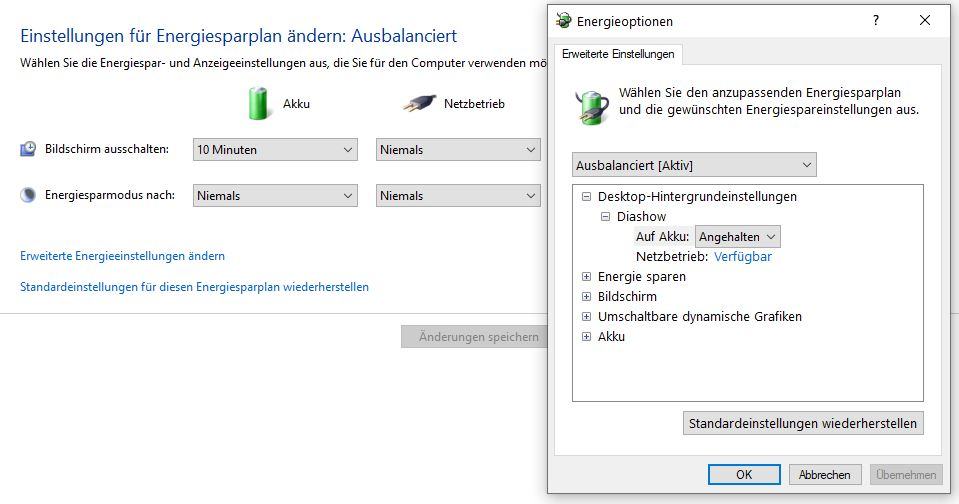The image size is (959, 504).
Task: Click the Bildschirm ausschalten monitor icon
Action: [28, 149]
